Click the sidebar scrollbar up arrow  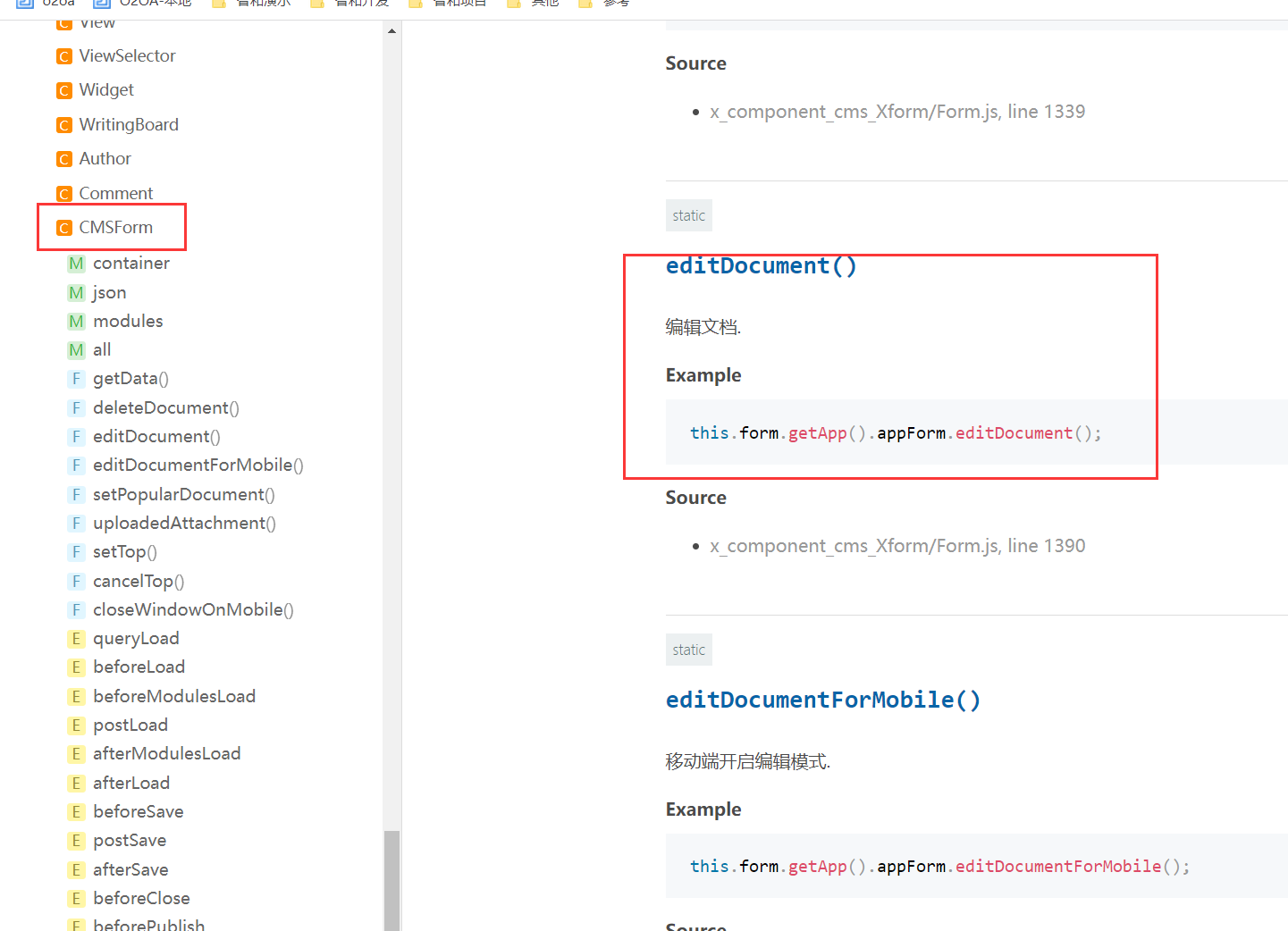pos(391,31)
